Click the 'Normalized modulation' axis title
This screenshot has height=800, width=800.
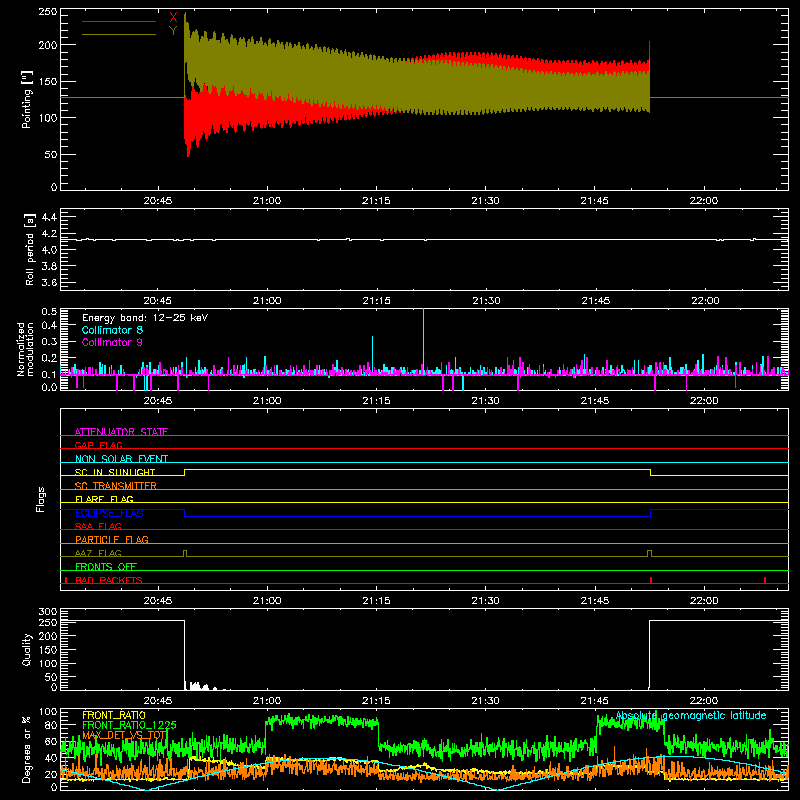(26, 349)
